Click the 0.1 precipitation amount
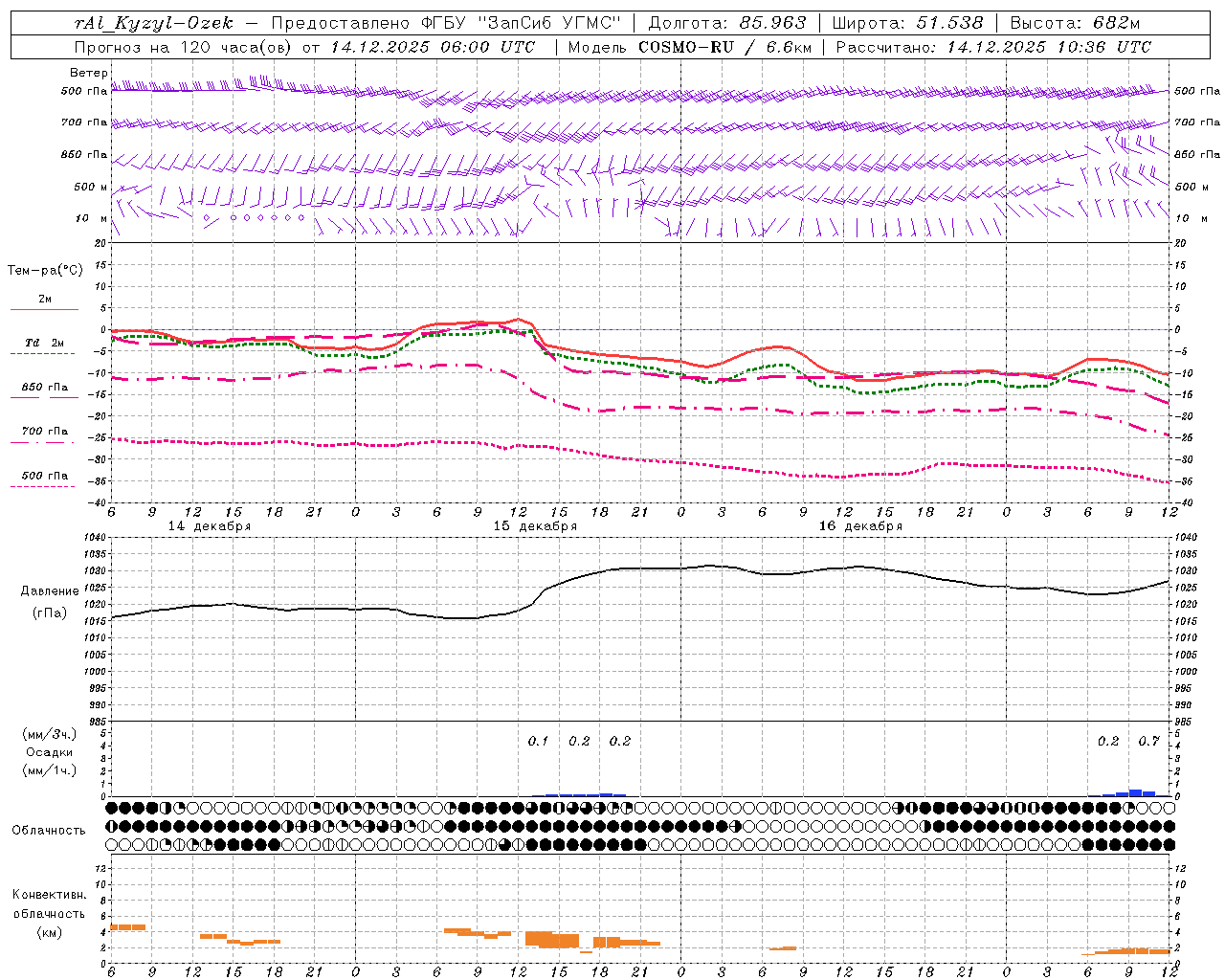Screen dimensions: 1225x980 pos(538,742)
